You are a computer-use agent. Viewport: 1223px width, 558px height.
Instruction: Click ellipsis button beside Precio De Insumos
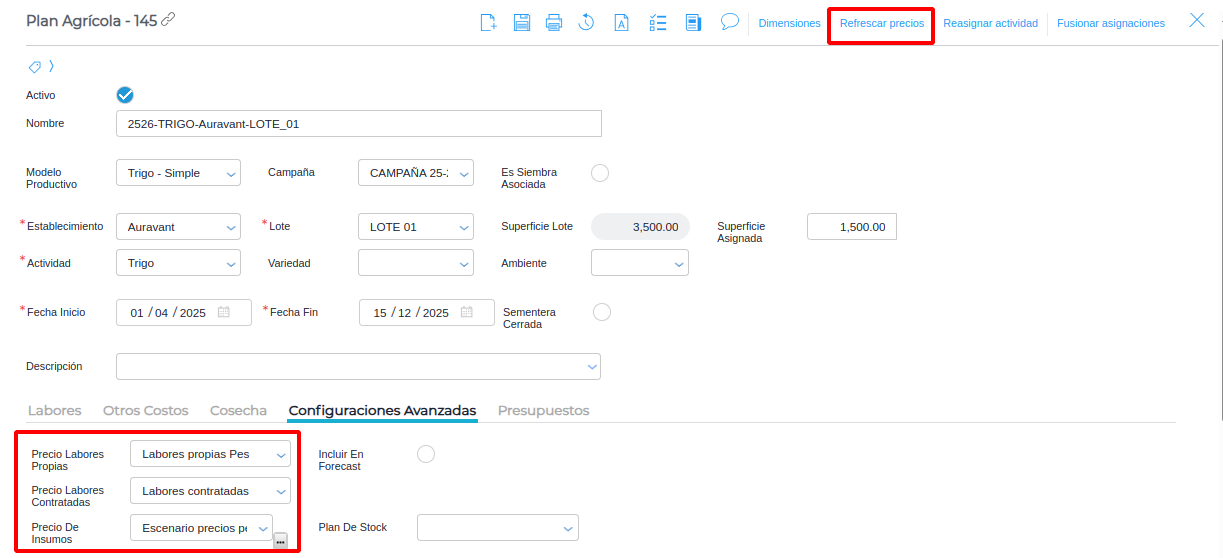(x=281, y=541)
